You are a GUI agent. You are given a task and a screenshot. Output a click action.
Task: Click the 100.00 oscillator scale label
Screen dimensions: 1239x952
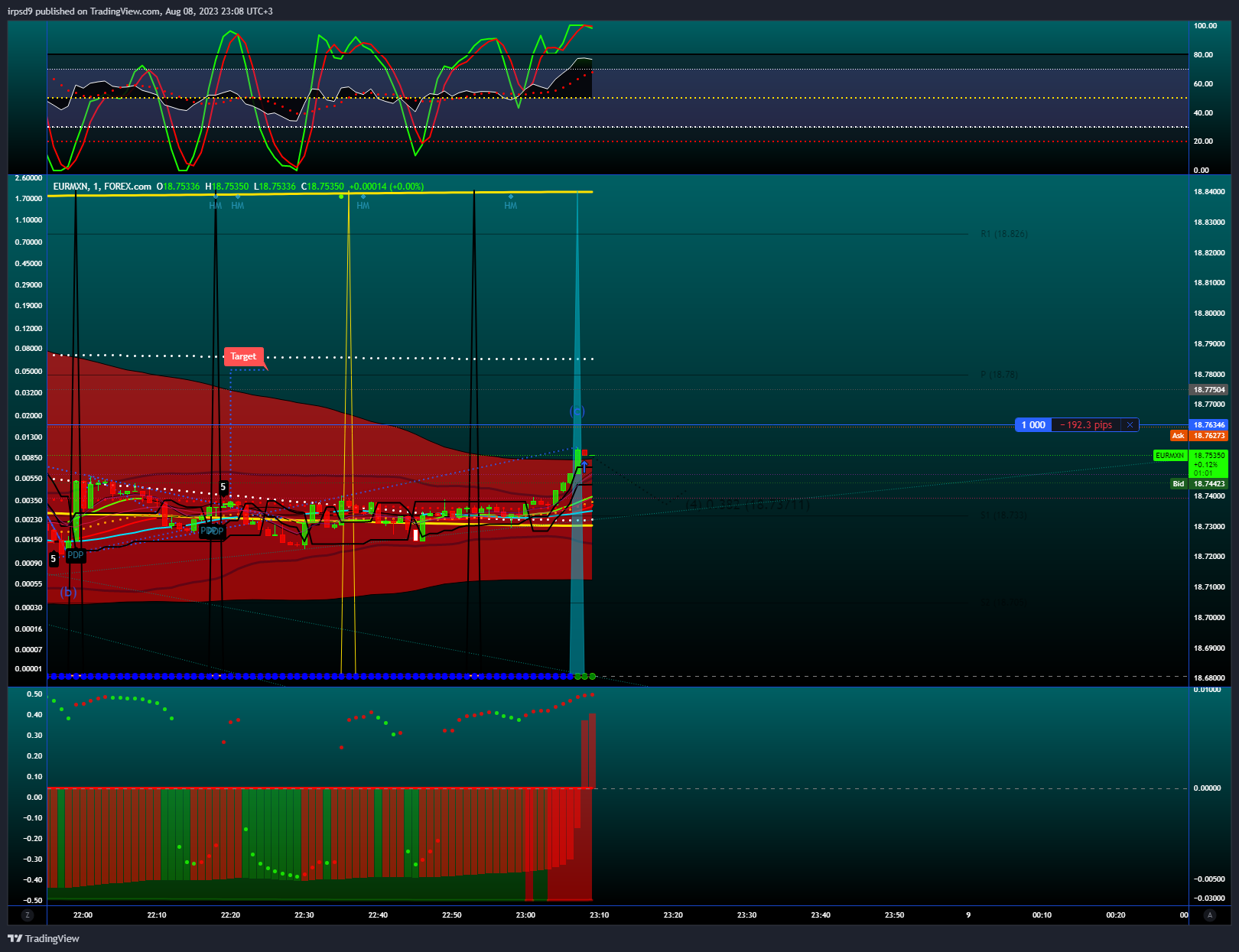coord(1205,26)
